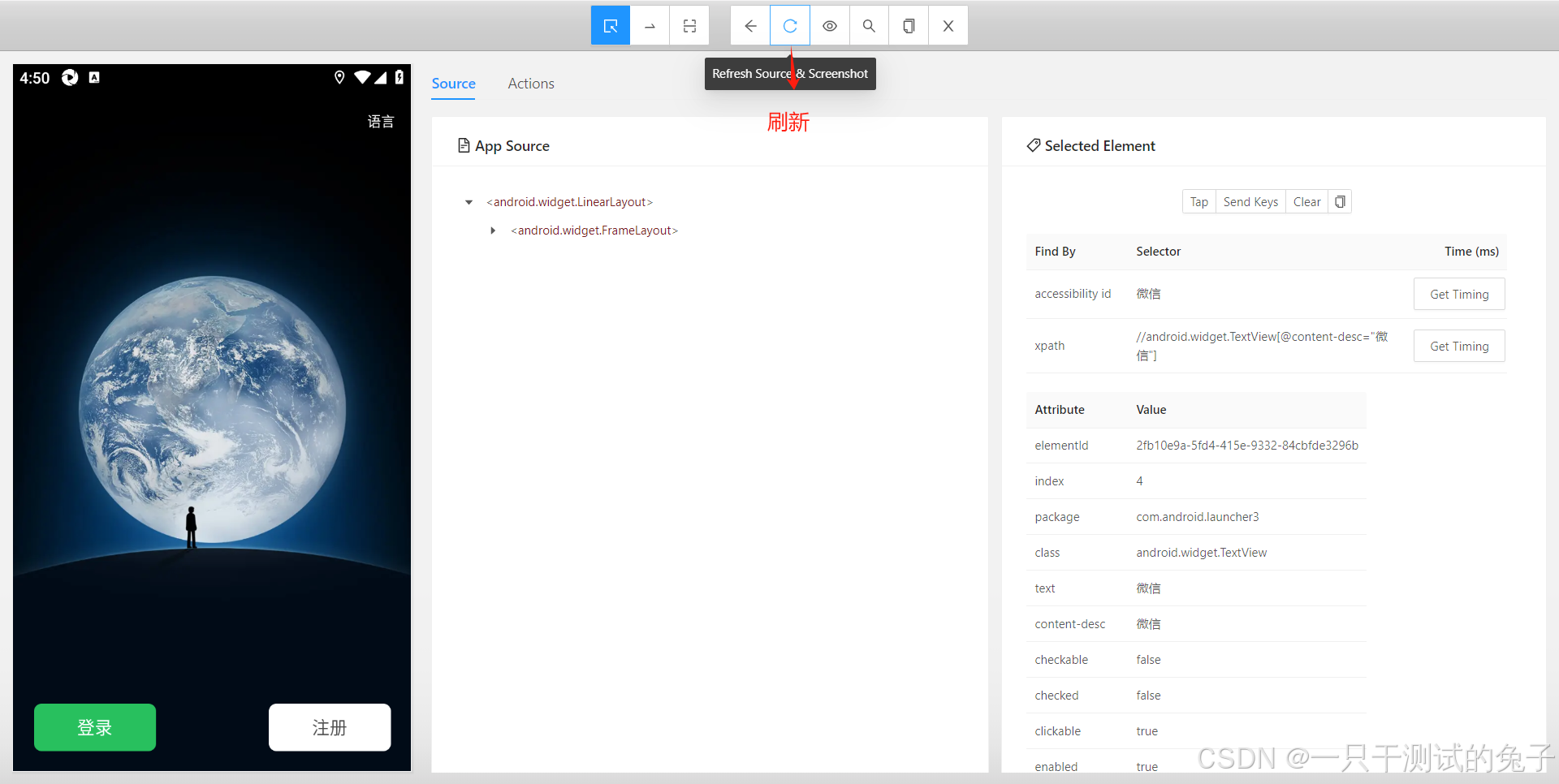This screenshot has height=784, width=1559.
Task: Click the checkable value false
Action: tap(1148, 660)
